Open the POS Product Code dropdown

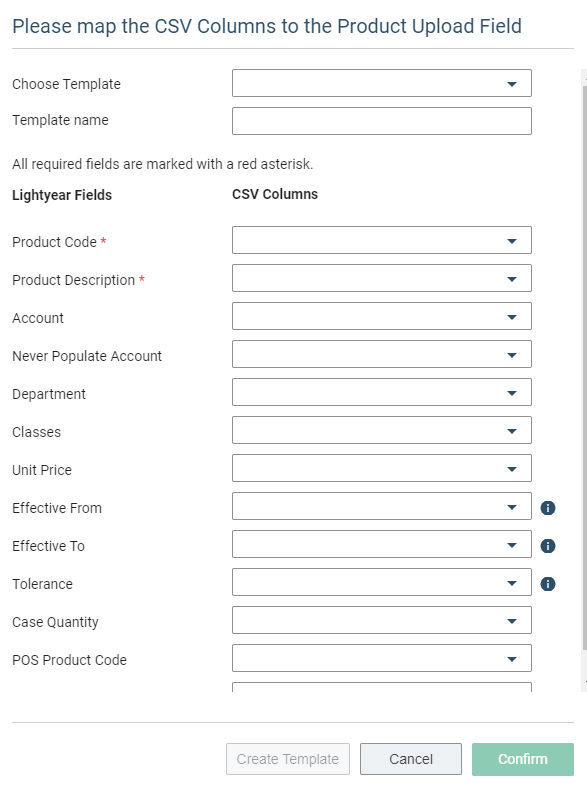coord(382,658)
